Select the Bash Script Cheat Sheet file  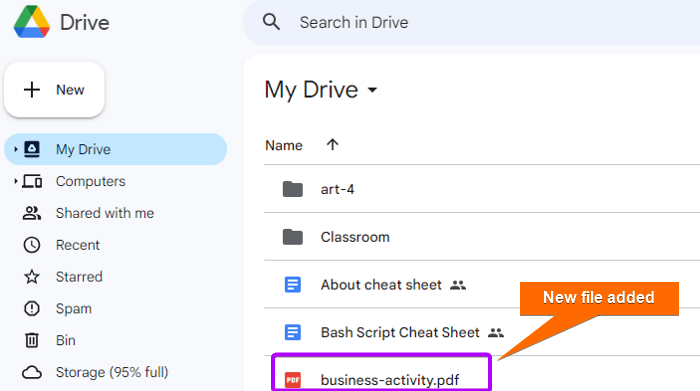pyautogui.click(x=400, y=333)
